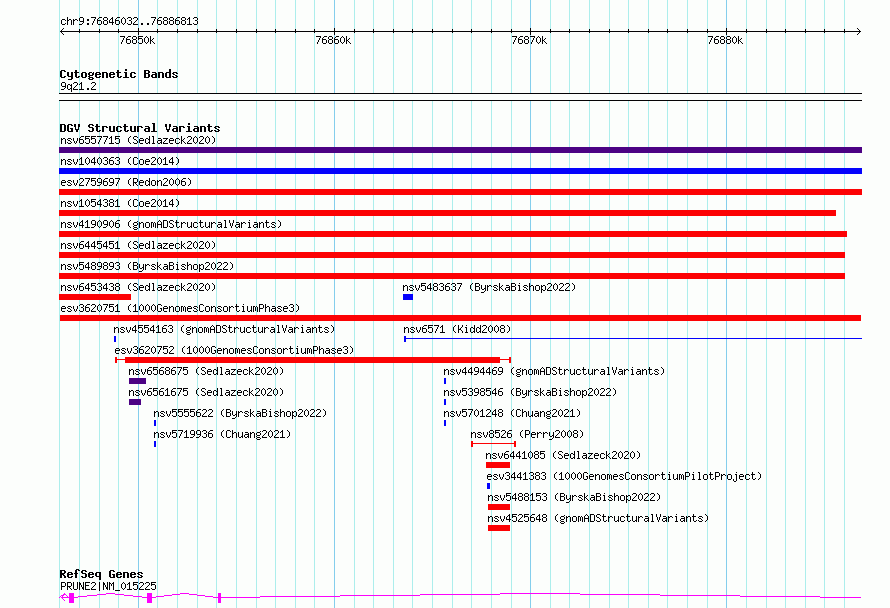Click the purple bar under nsv6568675
Viewport: 890px width, 608px height.
(137, 381)
